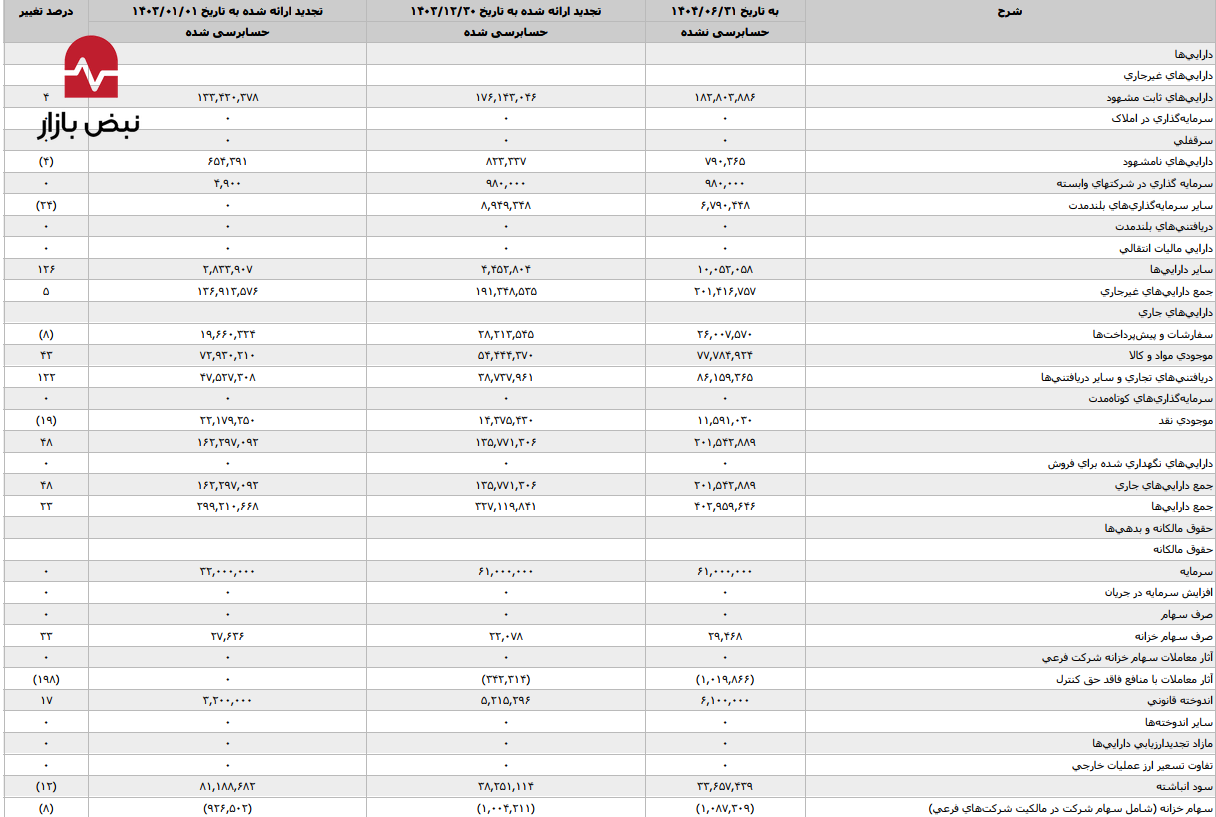Select the شرح column header
Viewport: 1216px width, 817px height.
click(1009, 11)
